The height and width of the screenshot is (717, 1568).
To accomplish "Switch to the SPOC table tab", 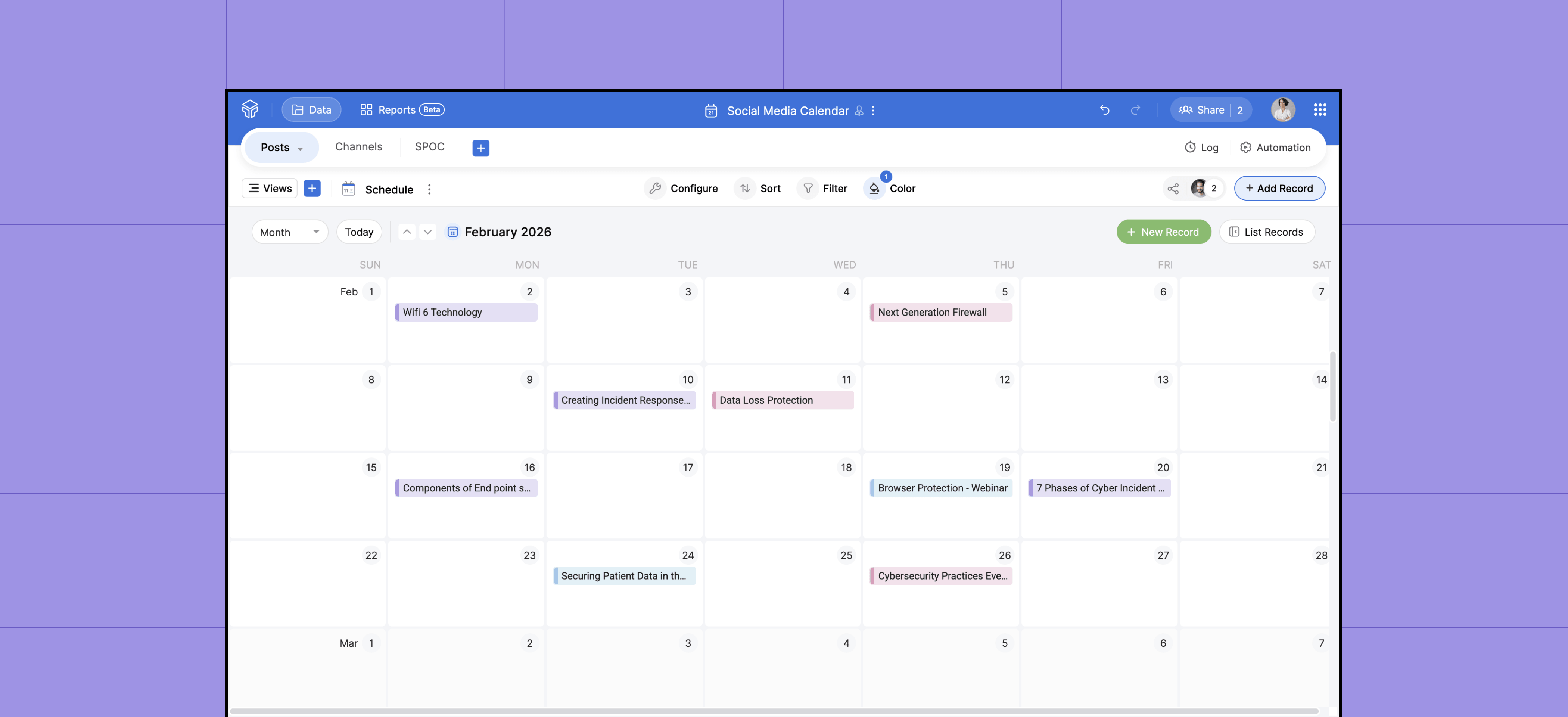I will 429,147.
